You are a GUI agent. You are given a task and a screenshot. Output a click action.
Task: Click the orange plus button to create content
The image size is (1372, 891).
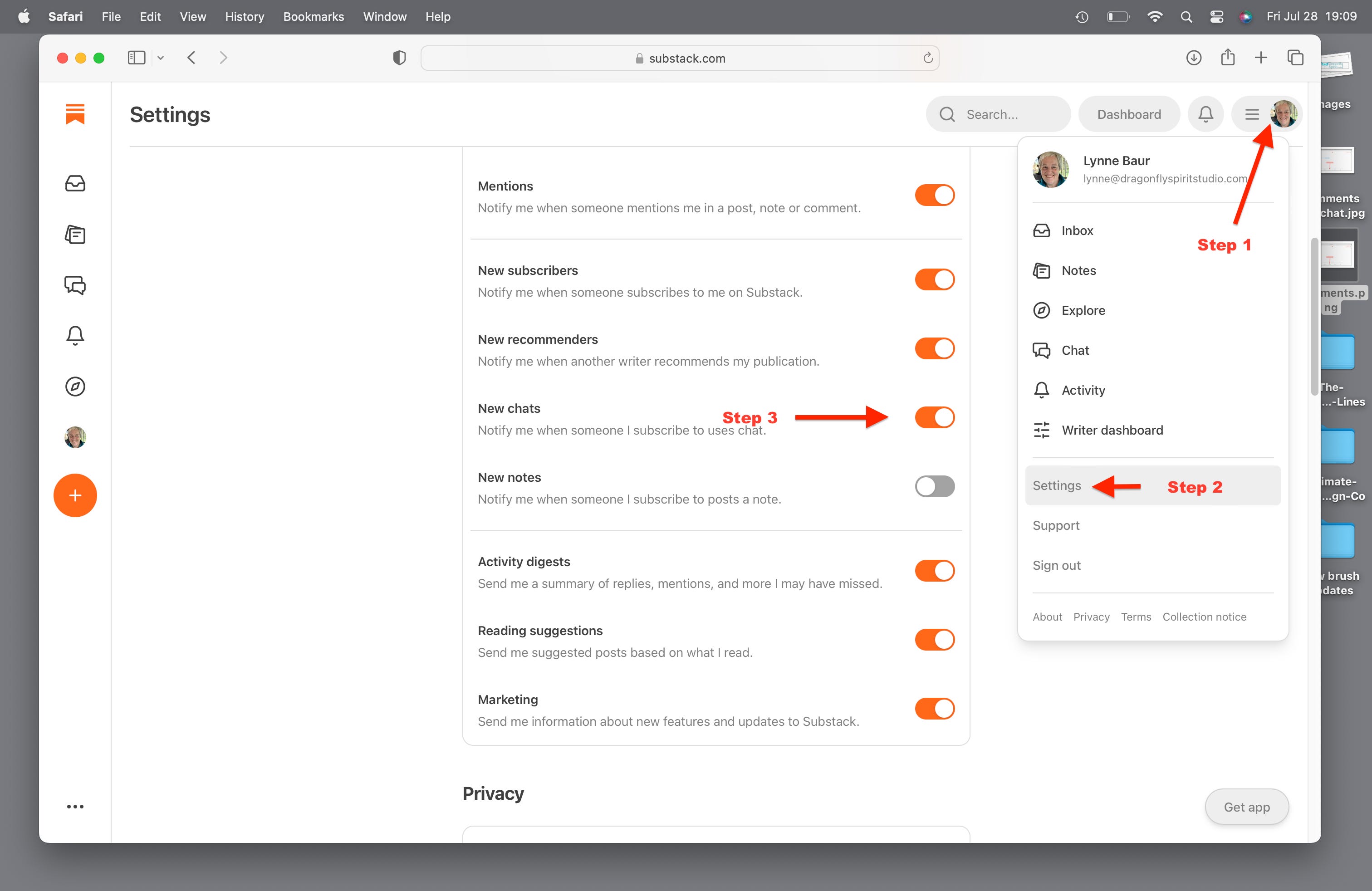(75, 495)
